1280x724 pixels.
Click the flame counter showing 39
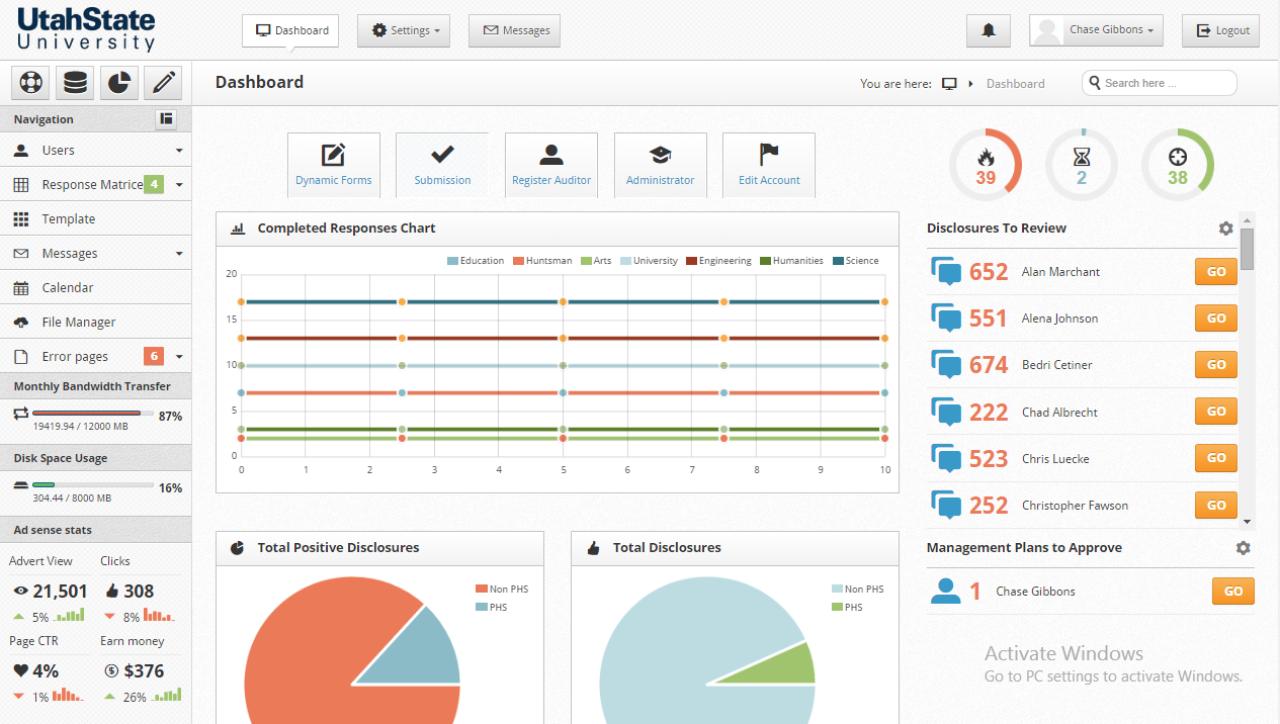tap(985, 164)
